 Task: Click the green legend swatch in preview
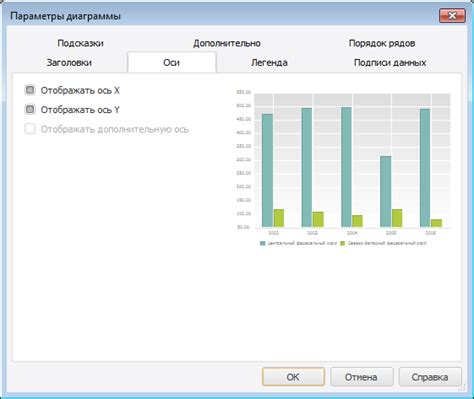tap(343, 243)
